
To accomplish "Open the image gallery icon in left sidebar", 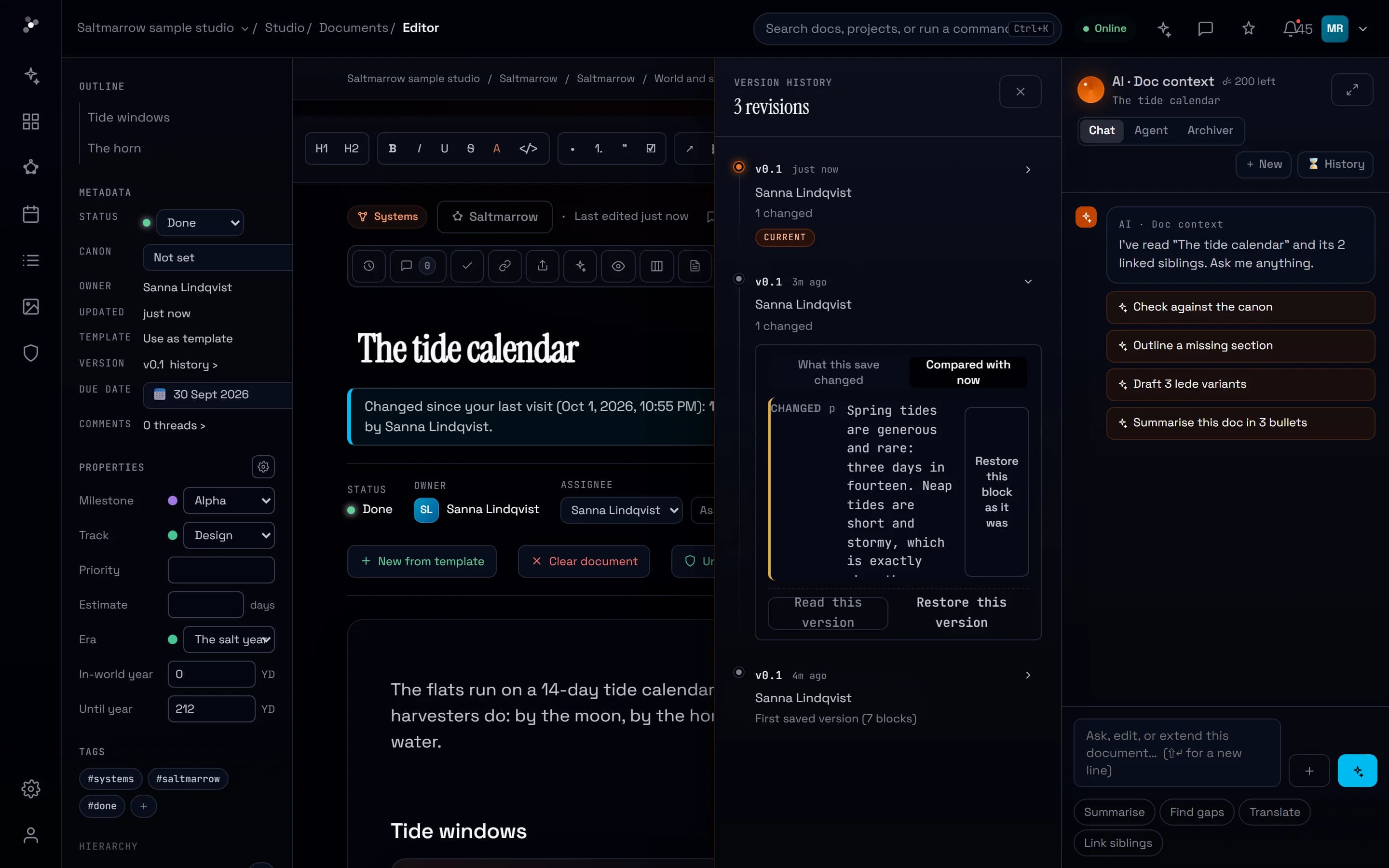I will 30,307.
